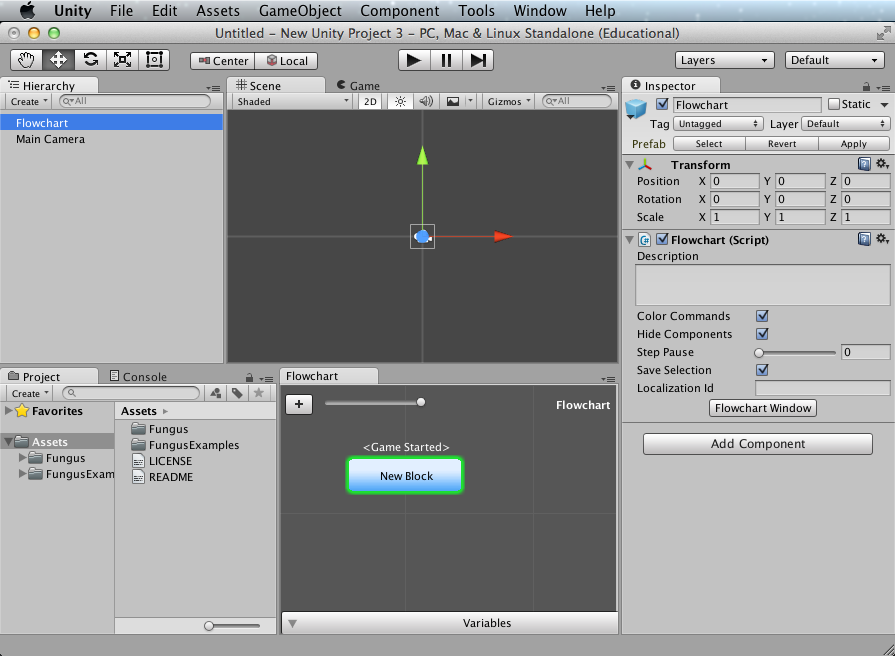Enable the Static checkbox
Image resolution: width=895 pixels, height=656 pixels.
[x=834, y=104]
